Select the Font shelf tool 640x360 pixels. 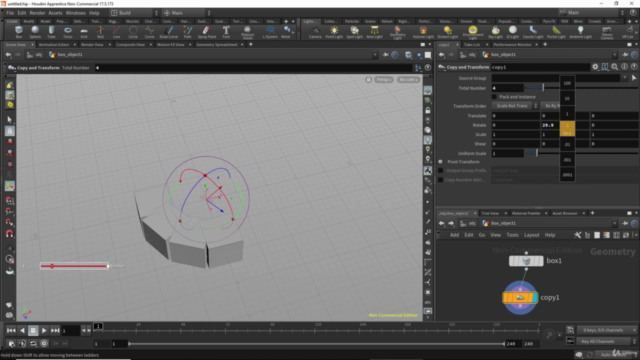[226, 32]
